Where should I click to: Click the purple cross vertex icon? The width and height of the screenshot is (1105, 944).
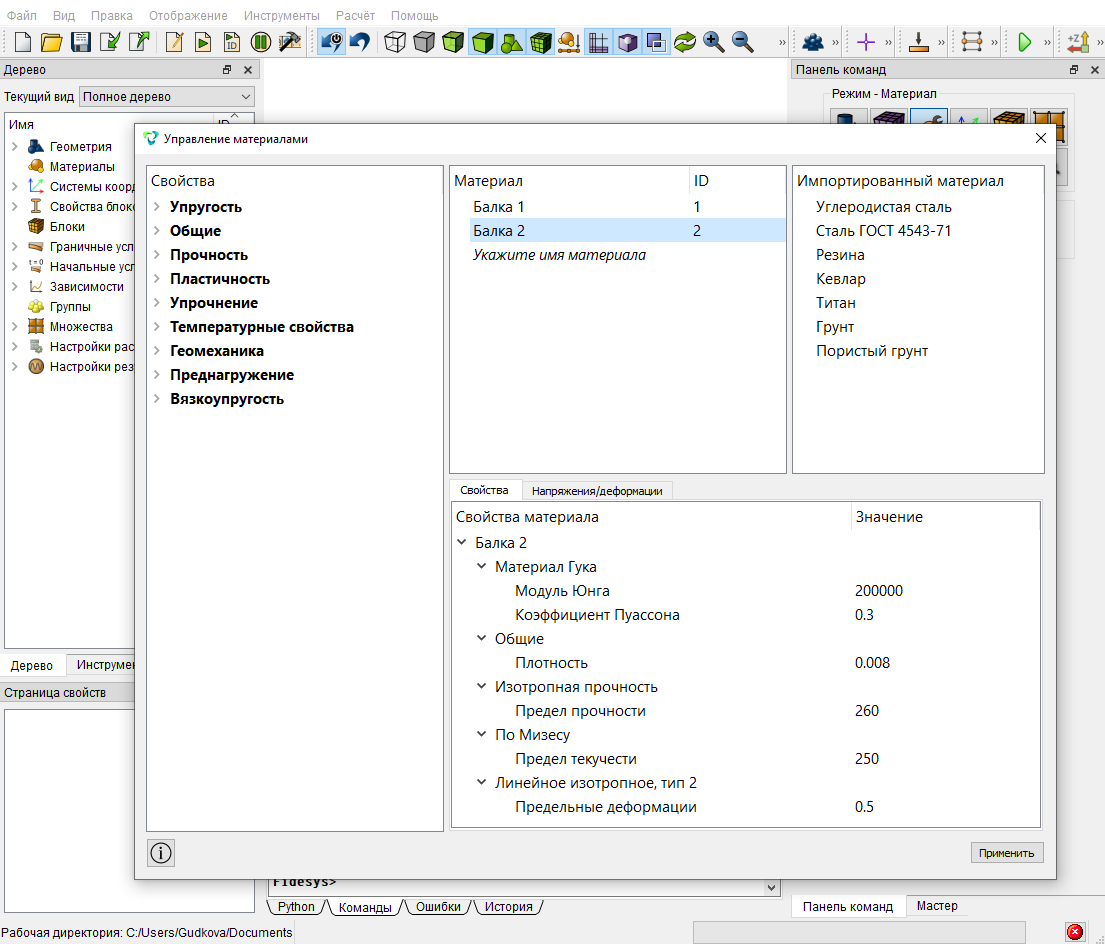pyautogui.click(x=865, y=42)
